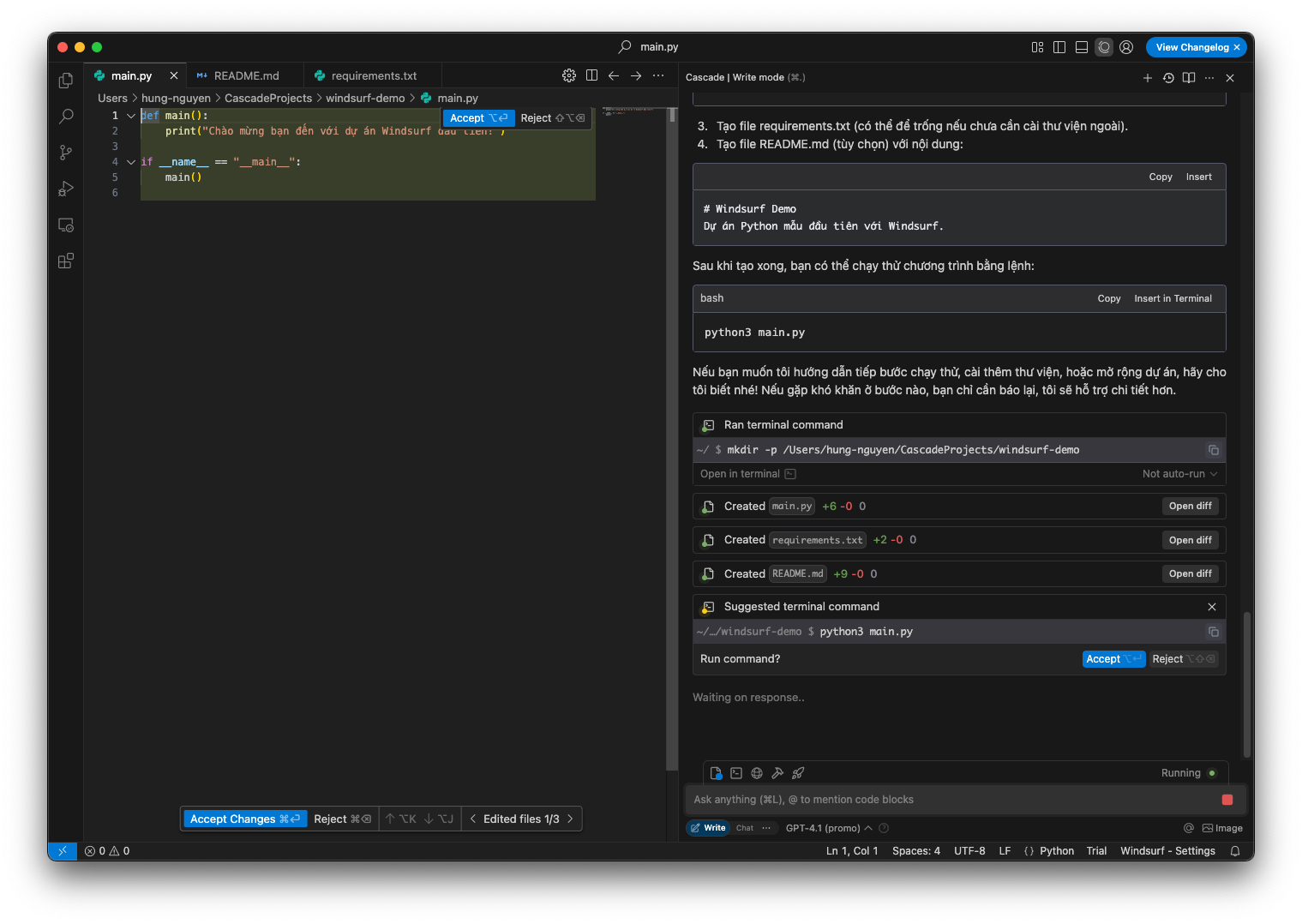Accept the inline diff hunk in editor

[x=478, y=118]
